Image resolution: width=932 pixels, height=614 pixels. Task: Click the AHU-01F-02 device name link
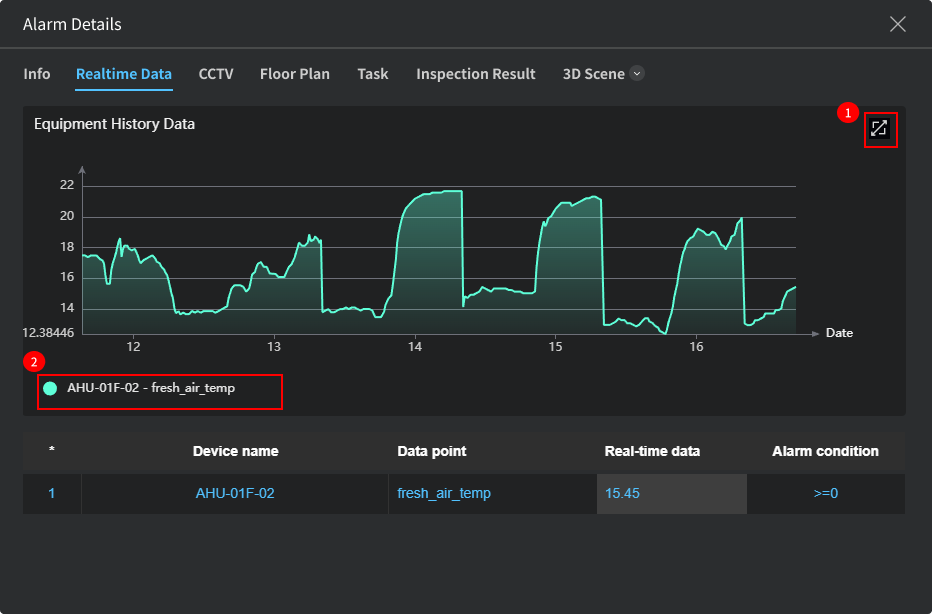(x=235, y=494)
